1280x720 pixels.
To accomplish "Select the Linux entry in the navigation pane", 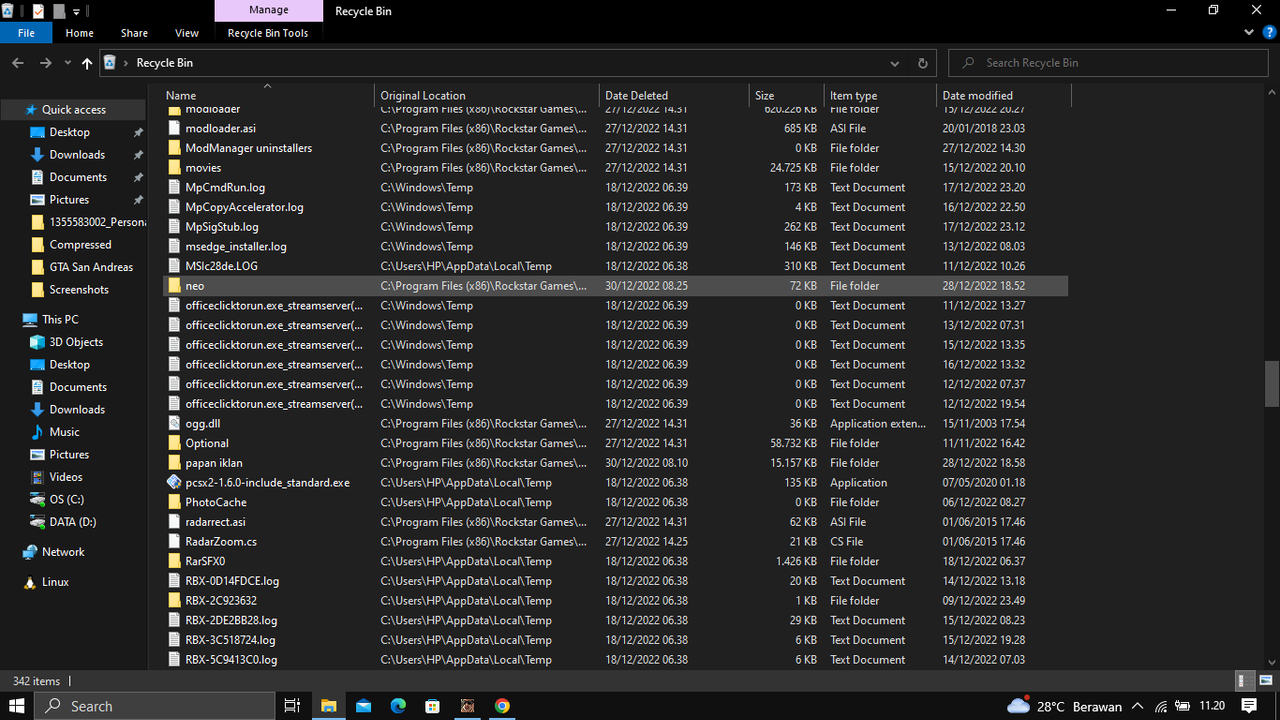I will [55, 582].
